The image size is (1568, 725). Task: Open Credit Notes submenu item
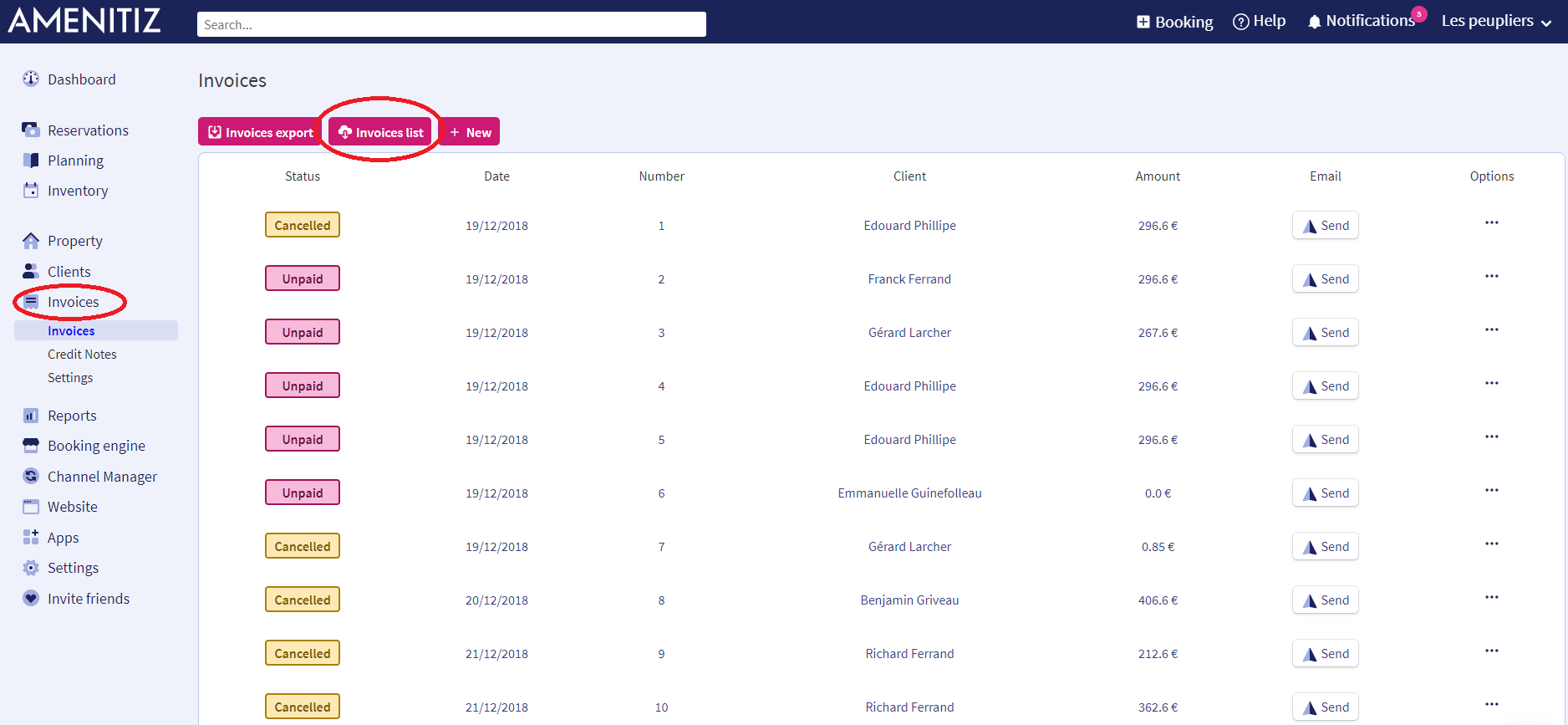pos(82,355)
